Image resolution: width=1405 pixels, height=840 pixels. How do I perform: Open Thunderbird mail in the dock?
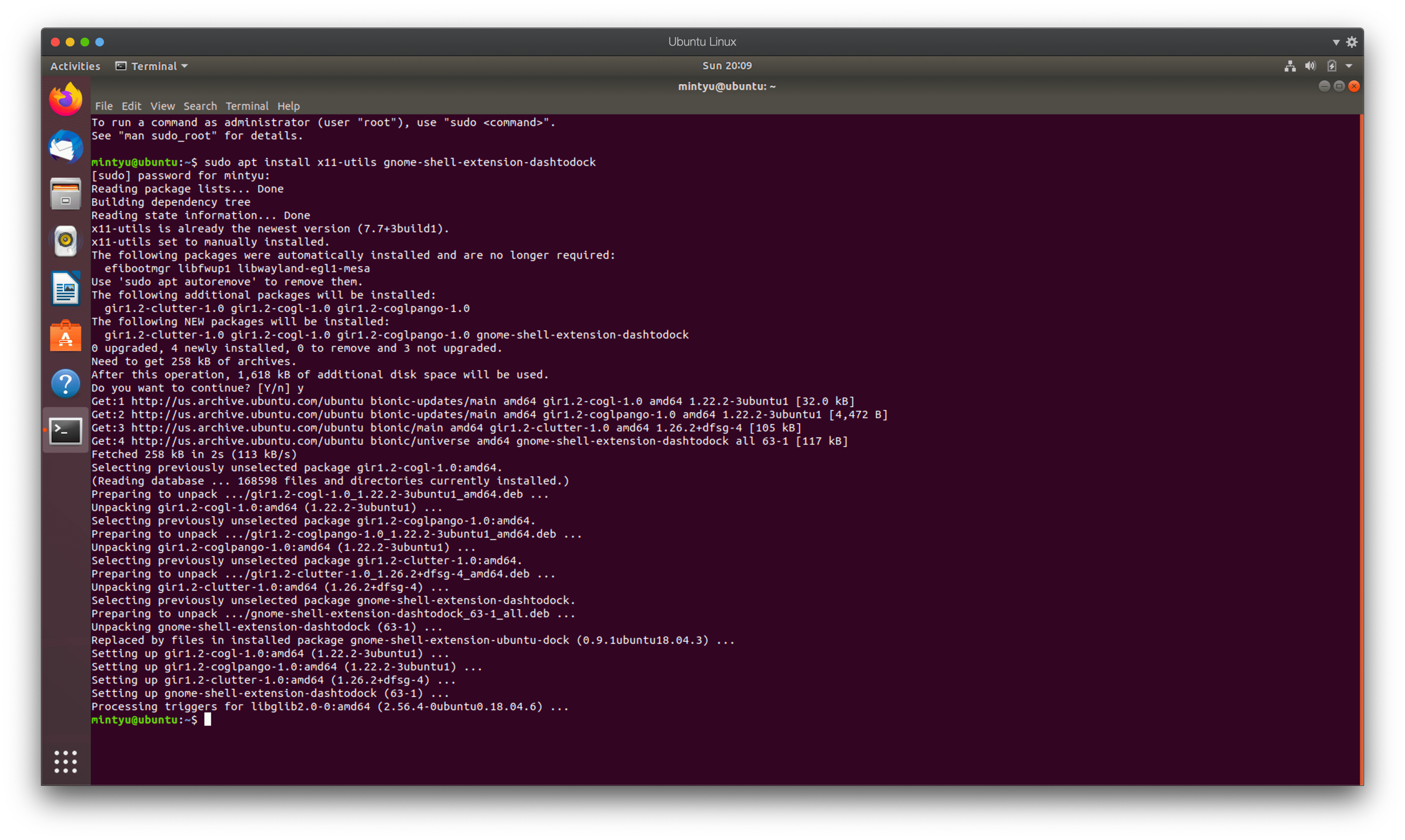tap(66, 146)
